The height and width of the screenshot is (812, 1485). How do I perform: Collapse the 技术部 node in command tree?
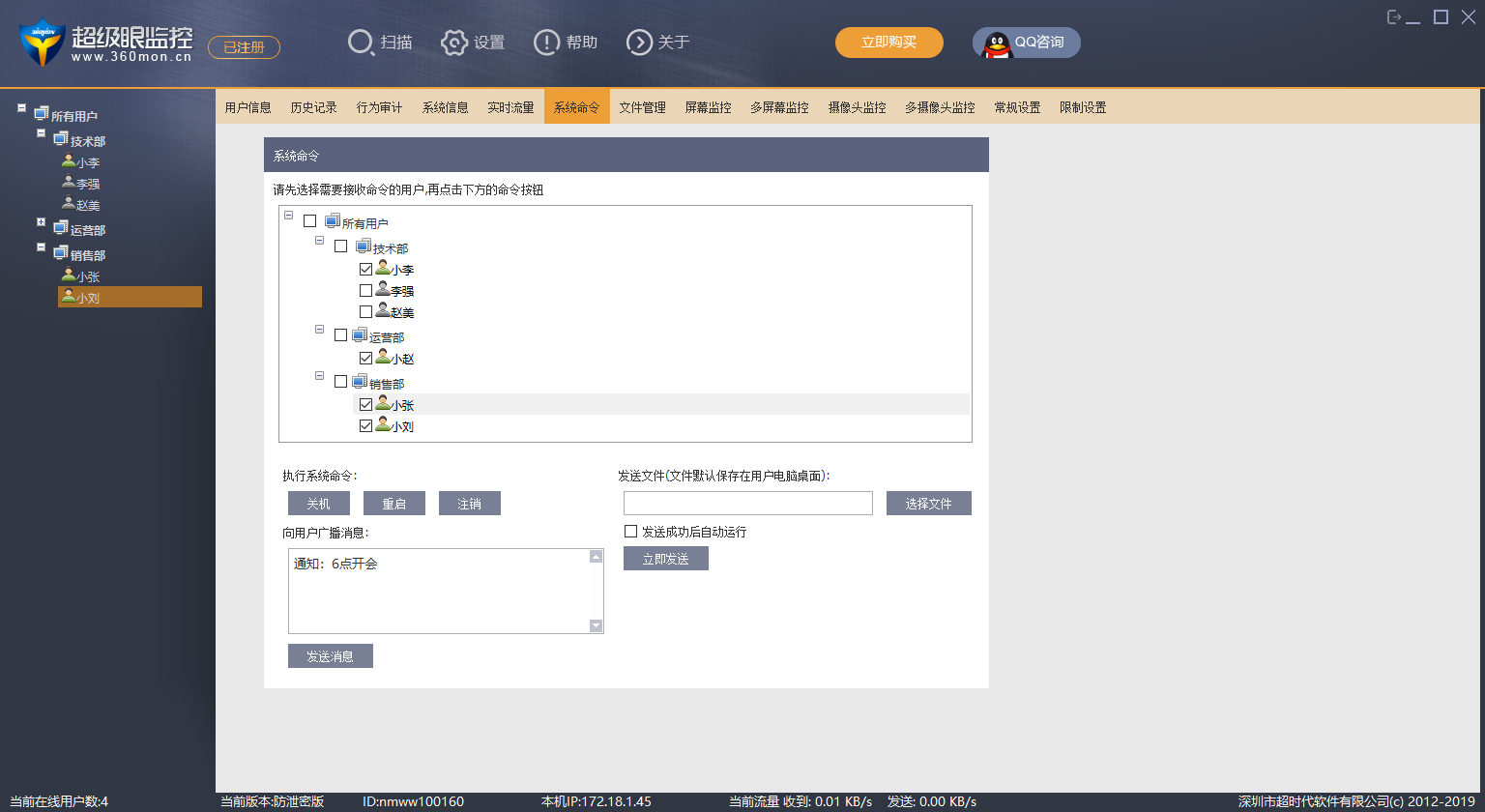[x=320, y=240]
